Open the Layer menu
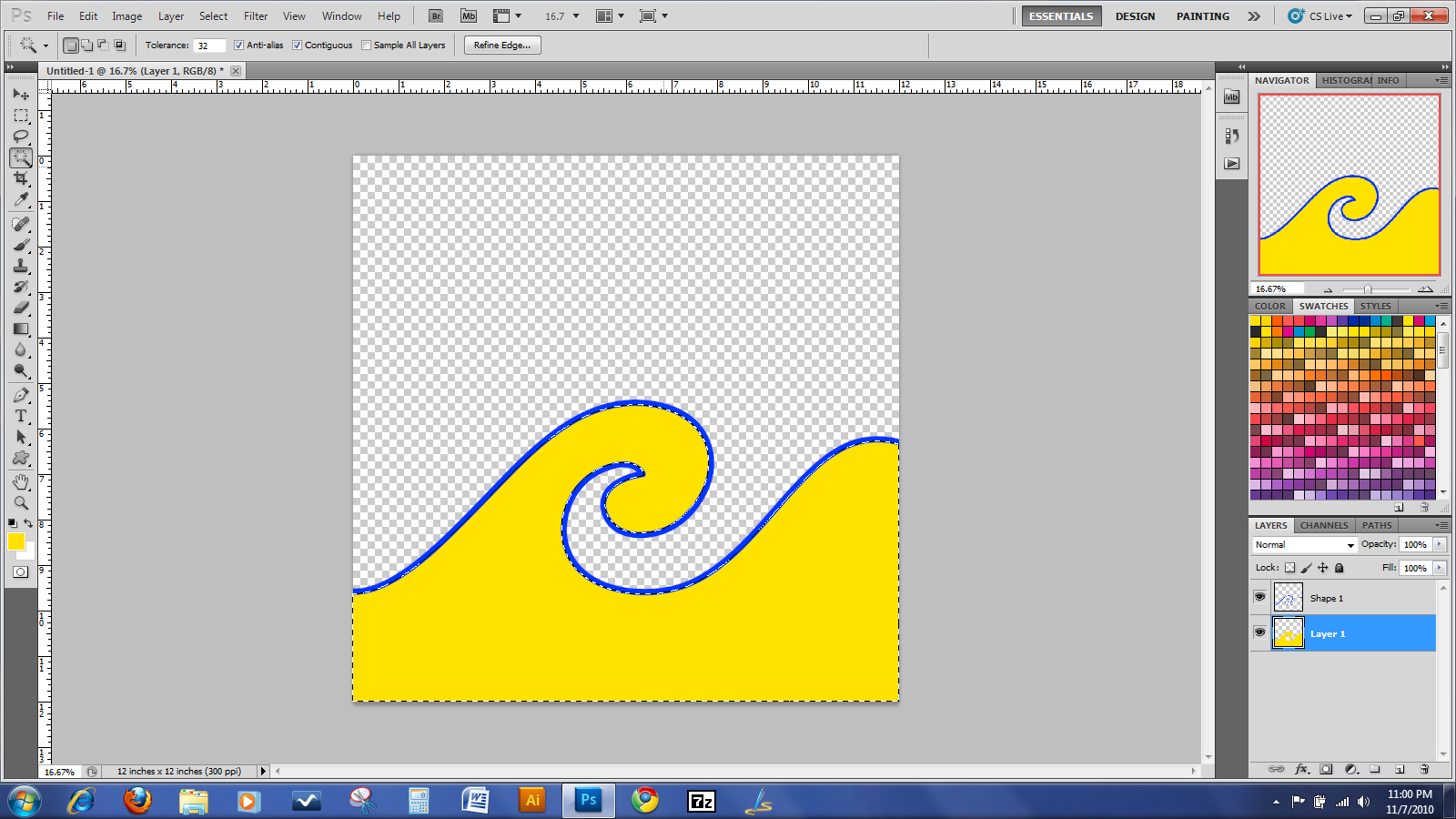This screenshot has height=819, width=1456. coord(171,16)
